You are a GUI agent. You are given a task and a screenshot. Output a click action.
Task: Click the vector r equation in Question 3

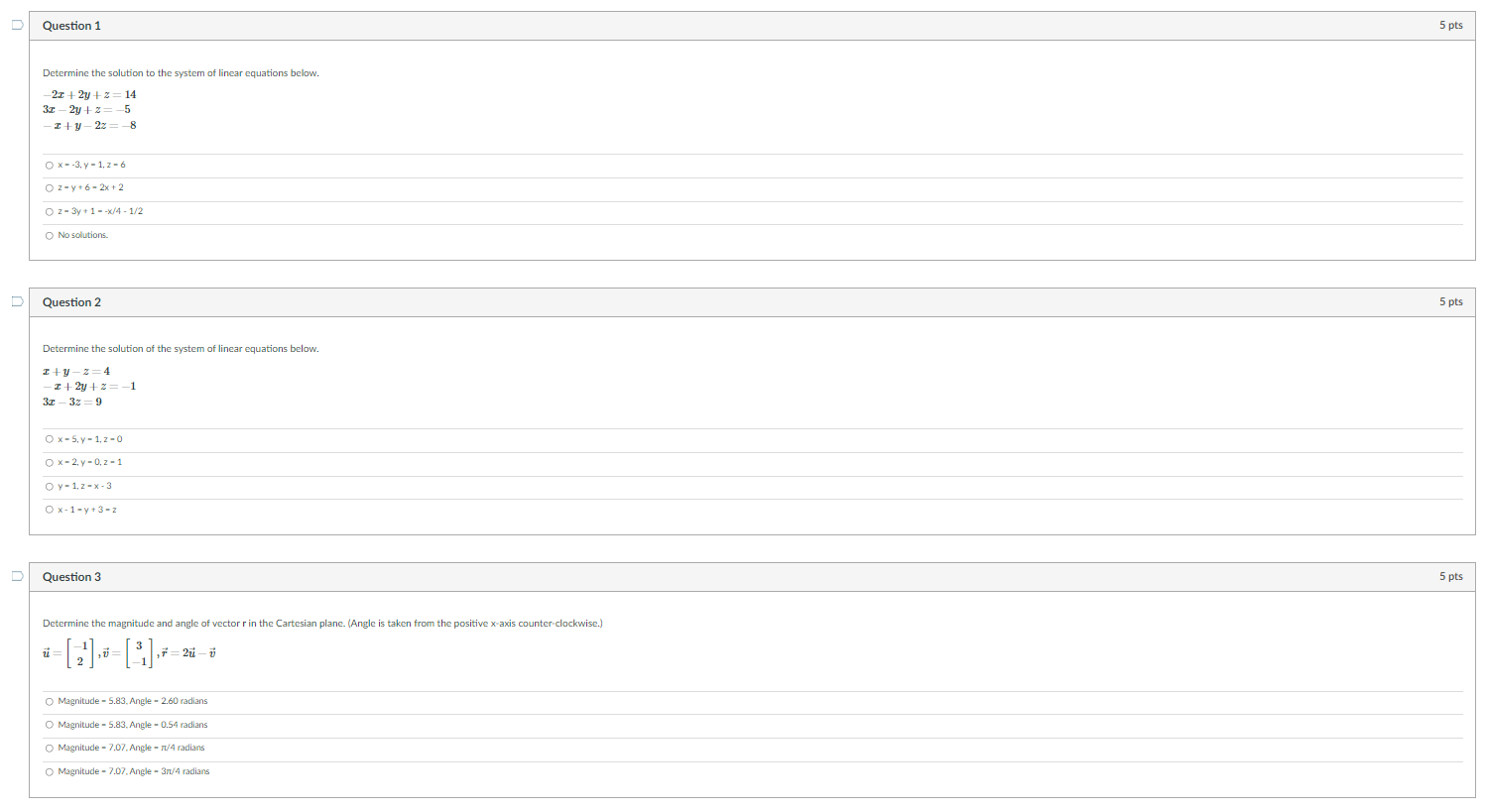[188, 652]
